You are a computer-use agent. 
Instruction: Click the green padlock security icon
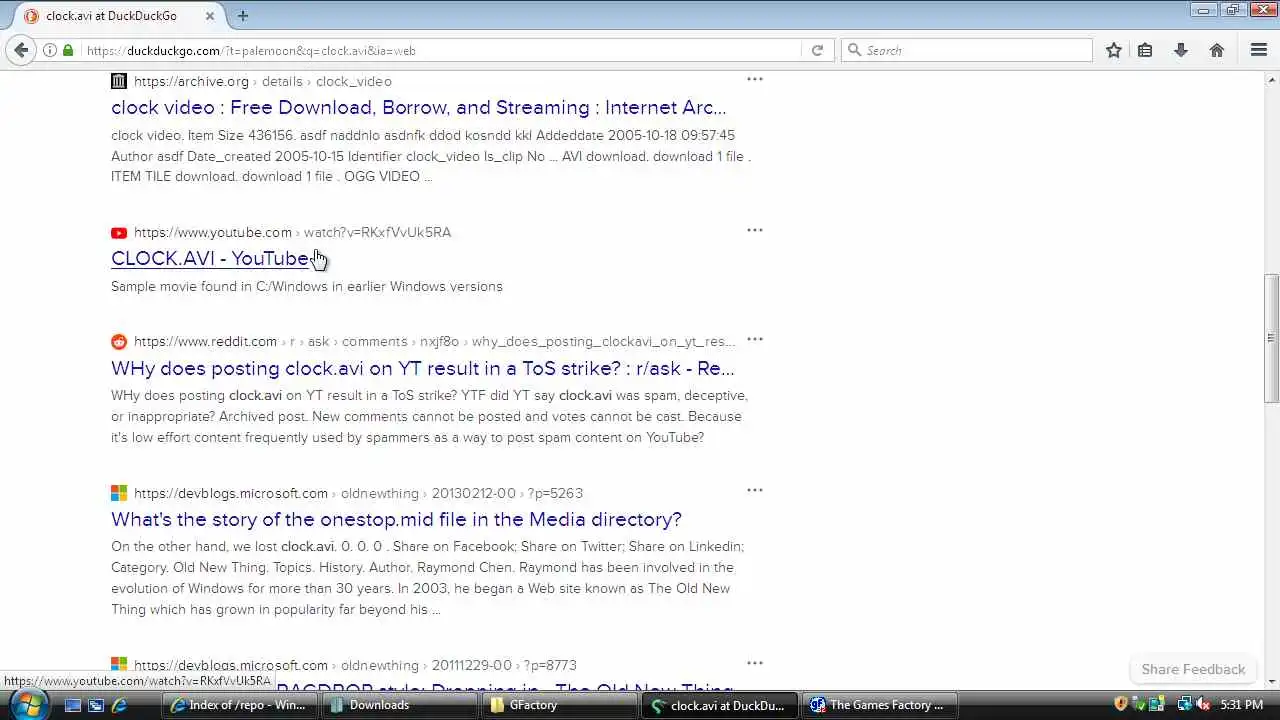click(68, 50)
